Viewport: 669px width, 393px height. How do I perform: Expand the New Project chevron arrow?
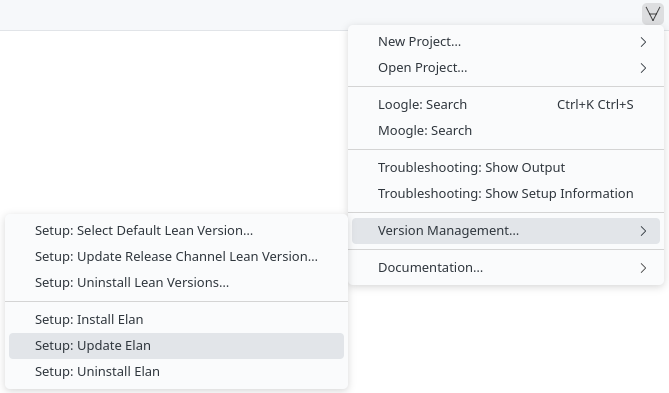(643, 42)
